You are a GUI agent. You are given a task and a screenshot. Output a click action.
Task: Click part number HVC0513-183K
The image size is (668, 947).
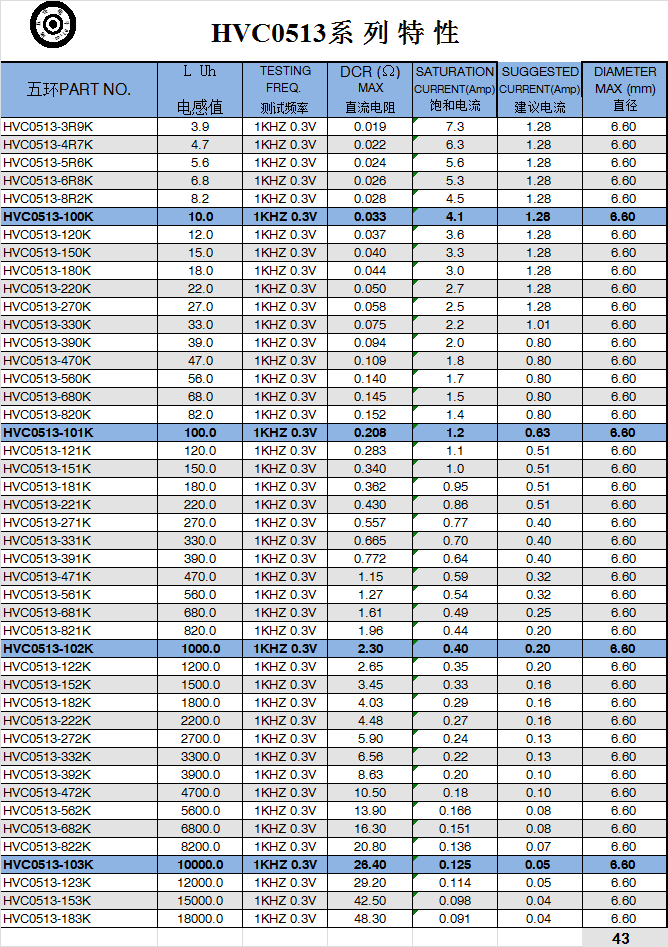[47, 919]
